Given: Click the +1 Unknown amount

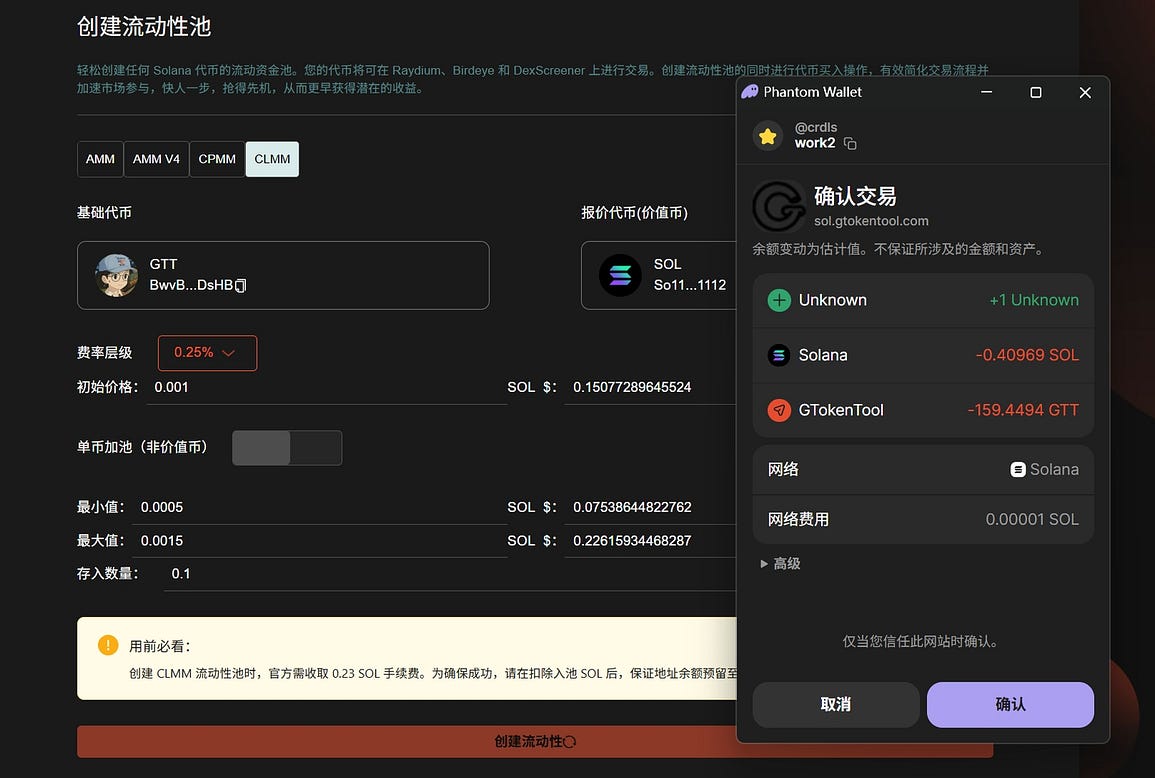Looking at the screenshot, I should (x=1033, y=300).
